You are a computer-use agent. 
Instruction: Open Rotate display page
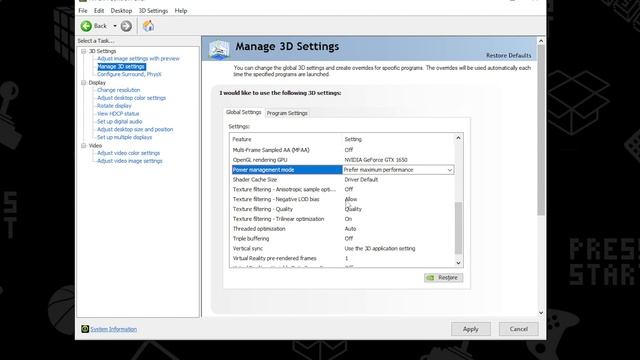114,106
